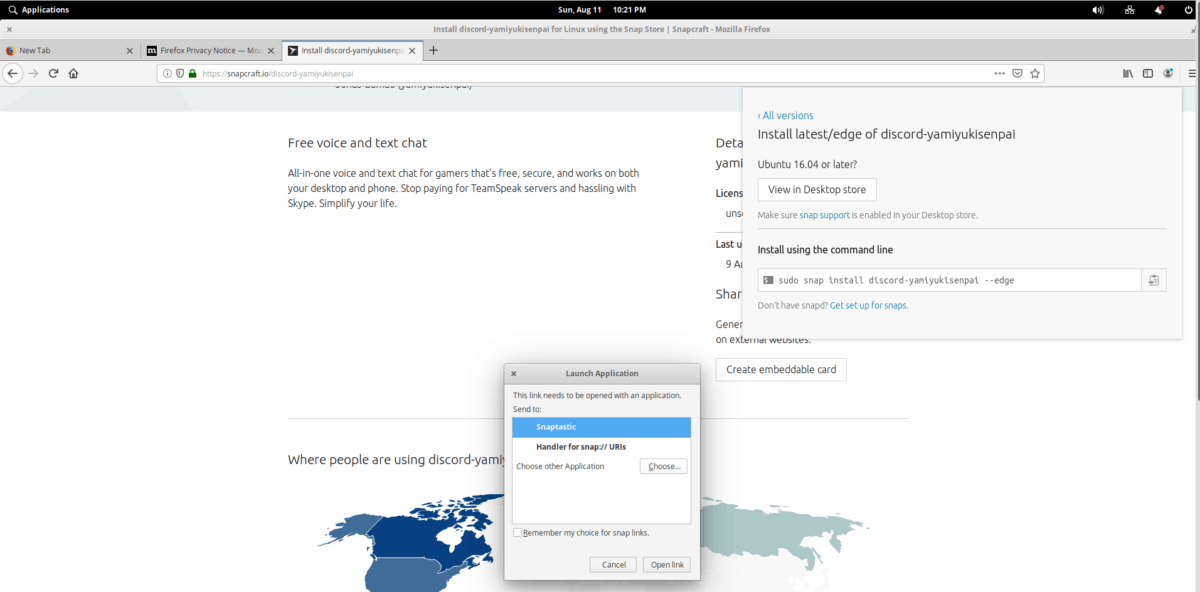Open page actions three-dot menu
The image size is (1200, 592).
[1000, 73]
